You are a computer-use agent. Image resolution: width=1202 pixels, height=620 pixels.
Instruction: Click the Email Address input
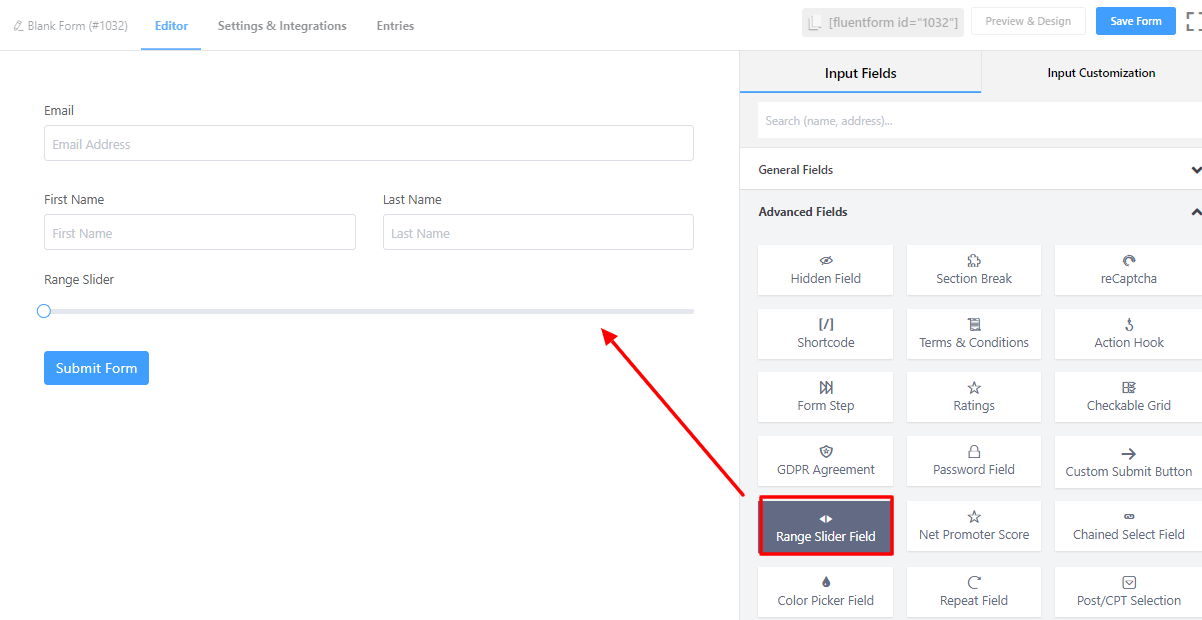pos(369,143)
